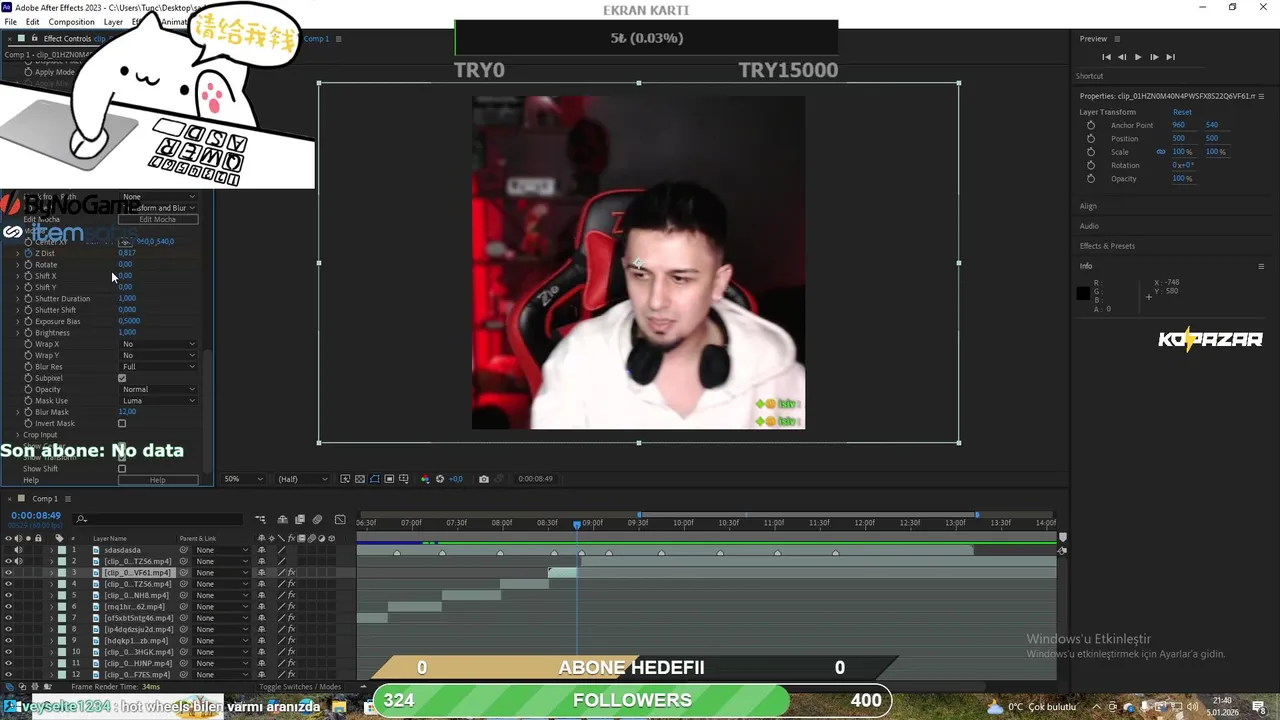Open parent dropdown of layer 6
The height and width of the screenshot is (720, 1280).
(x=221, y=607)
